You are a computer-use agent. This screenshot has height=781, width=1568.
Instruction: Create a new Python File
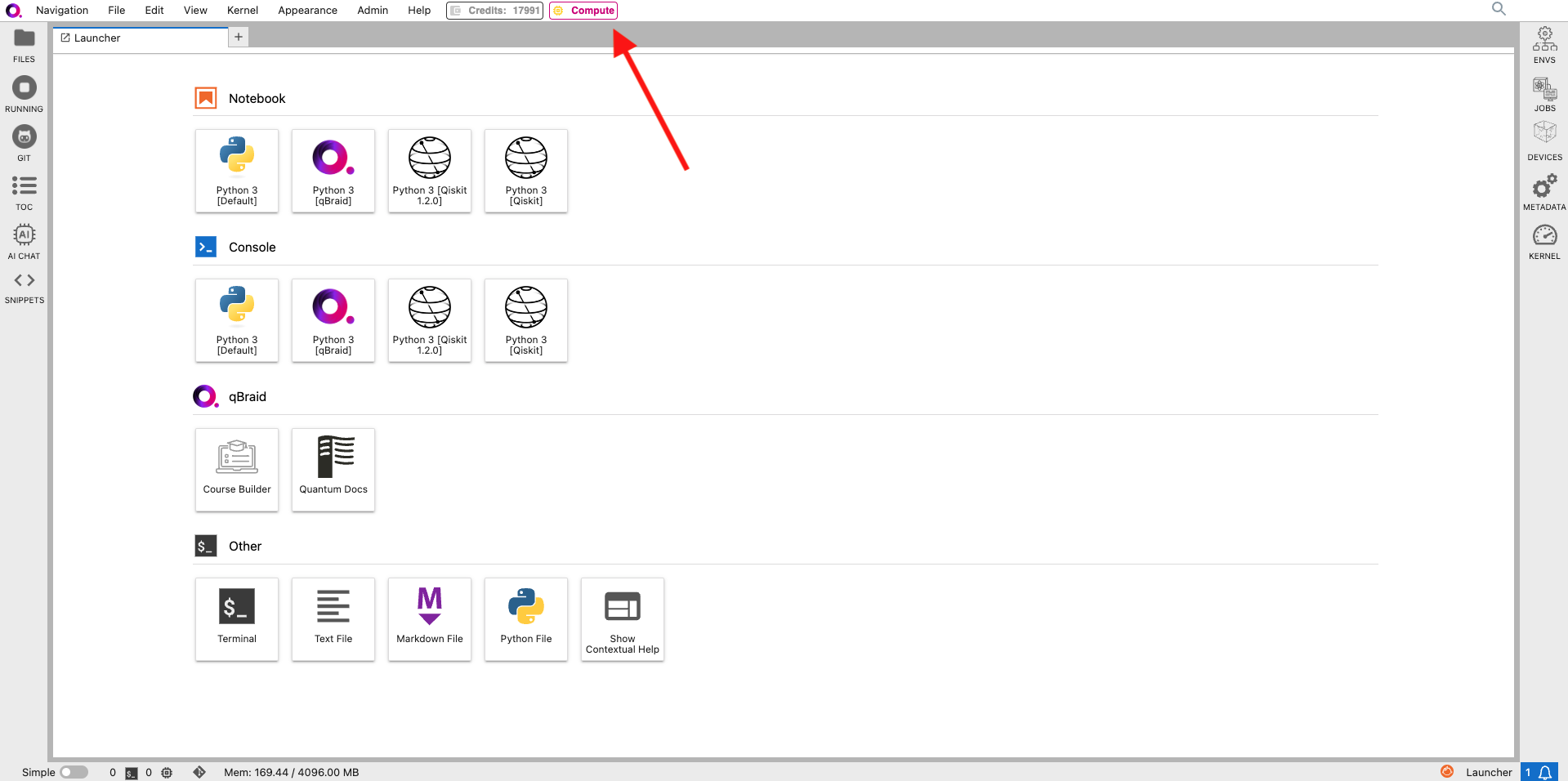526,619
